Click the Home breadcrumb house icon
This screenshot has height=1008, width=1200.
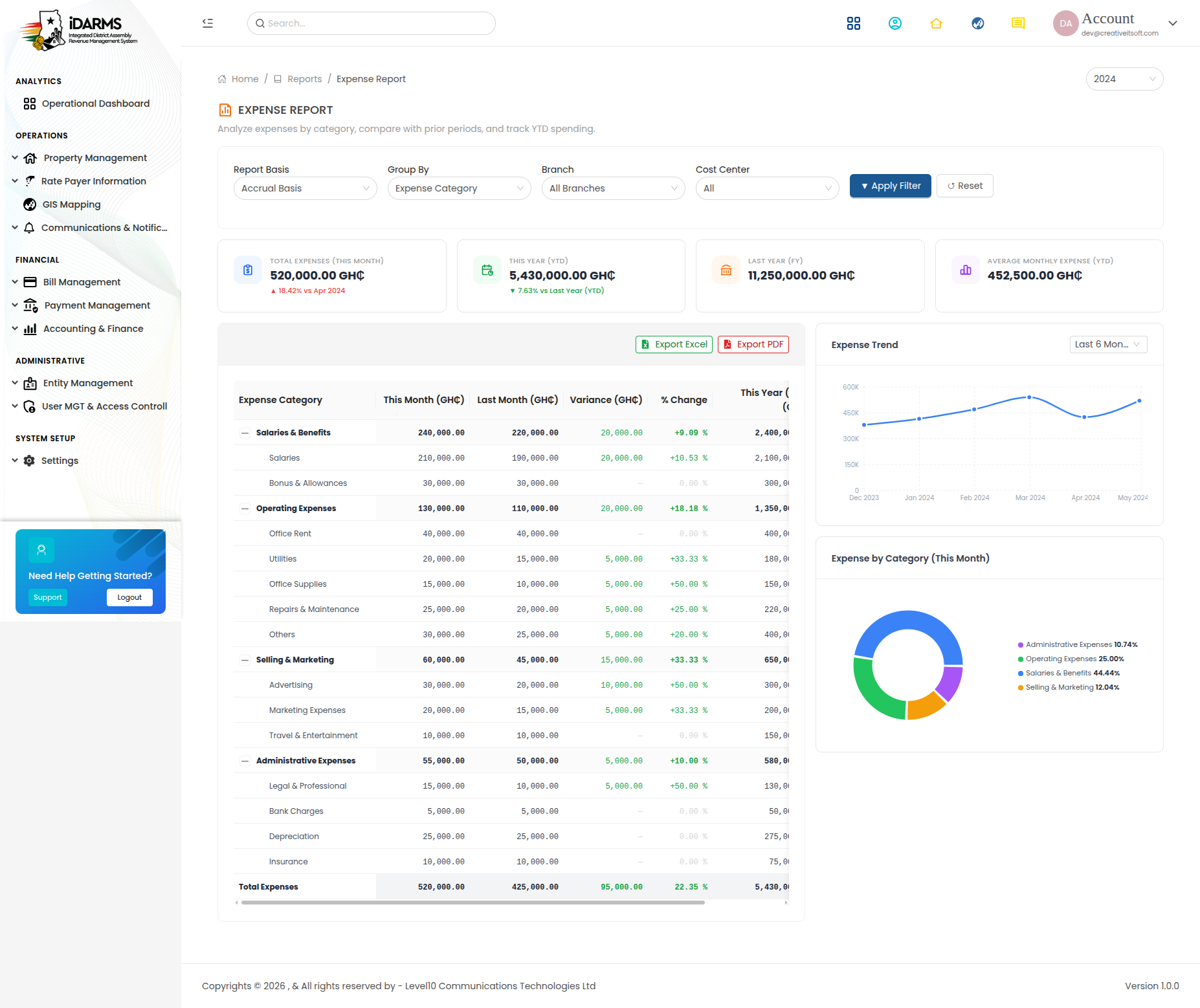point(222,79)
